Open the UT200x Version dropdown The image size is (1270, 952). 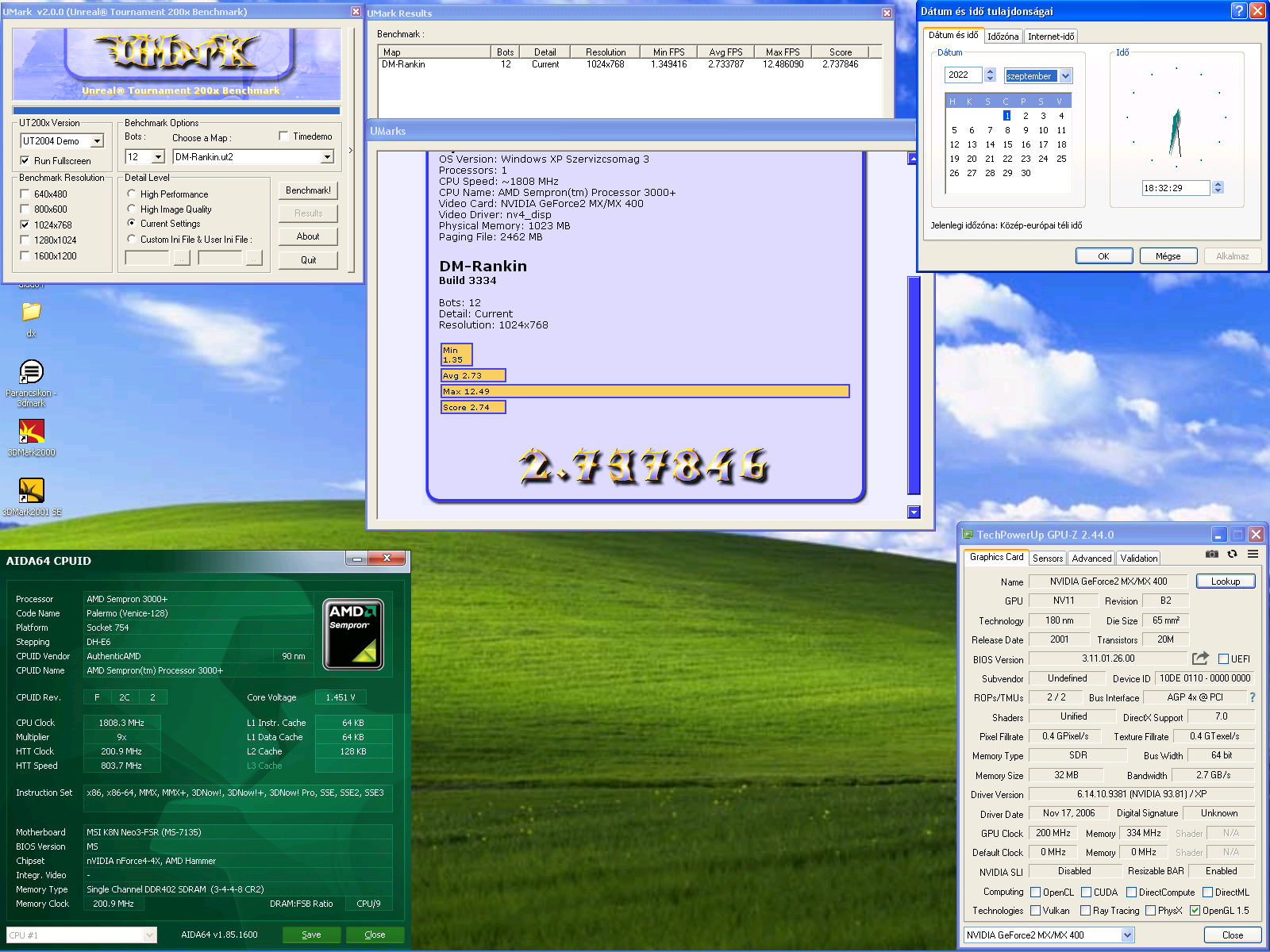(97, 140)
